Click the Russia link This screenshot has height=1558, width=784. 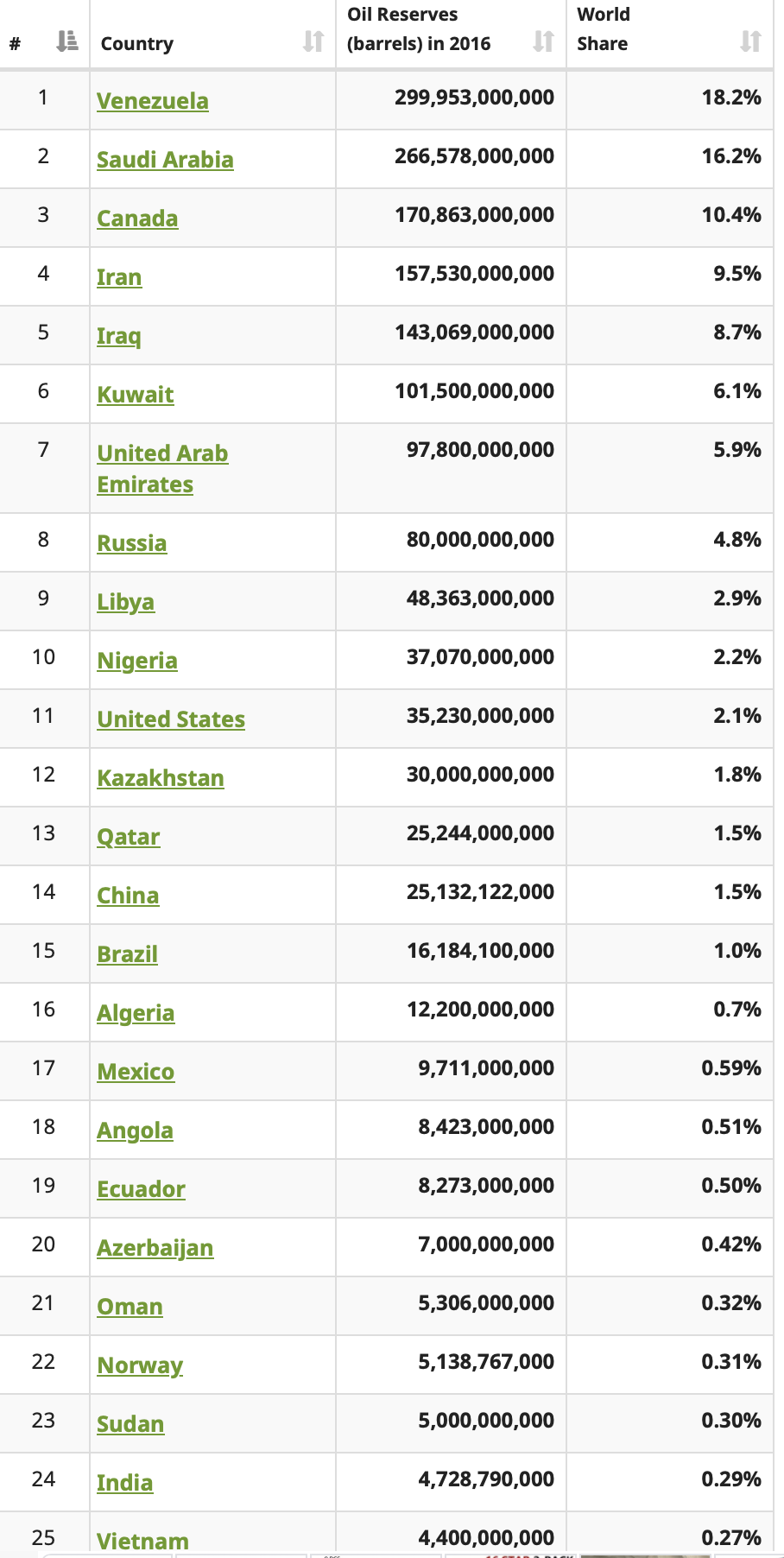coord(132,543)
